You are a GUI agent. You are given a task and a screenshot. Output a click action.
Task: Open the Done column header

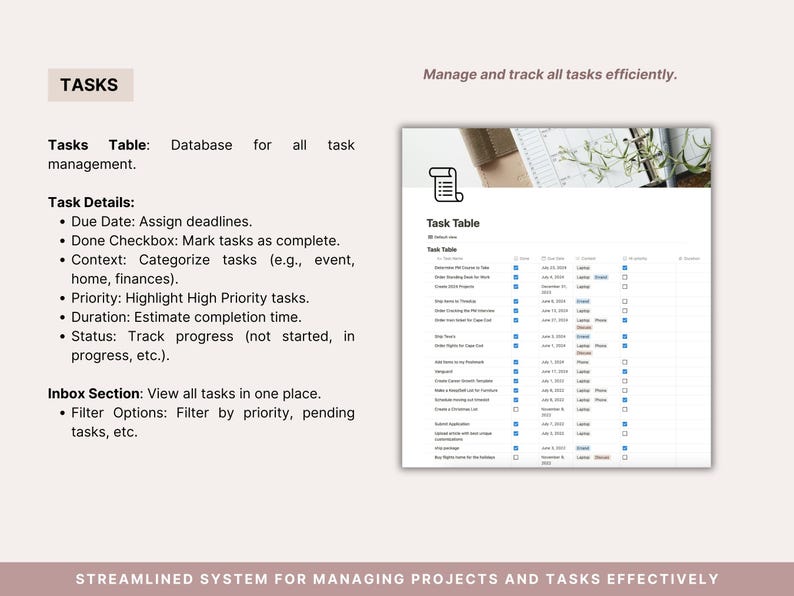click(522, 258)
